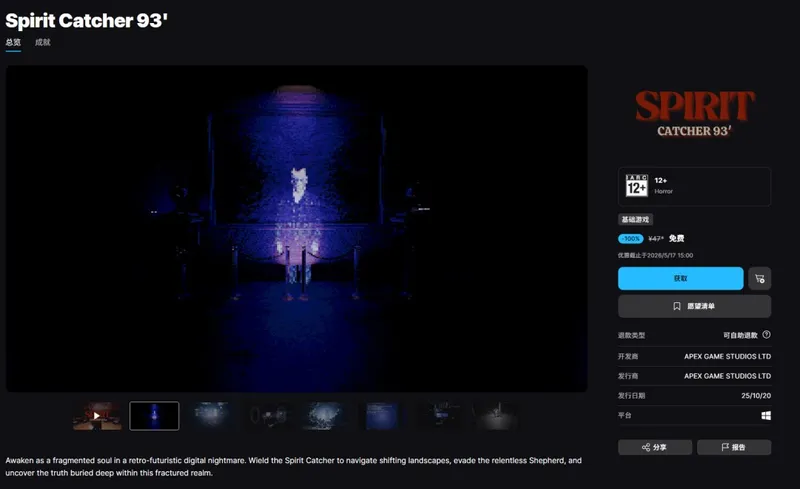Report the game with 报告 flag button
800x489 pixels.
[x=734, y=447]
